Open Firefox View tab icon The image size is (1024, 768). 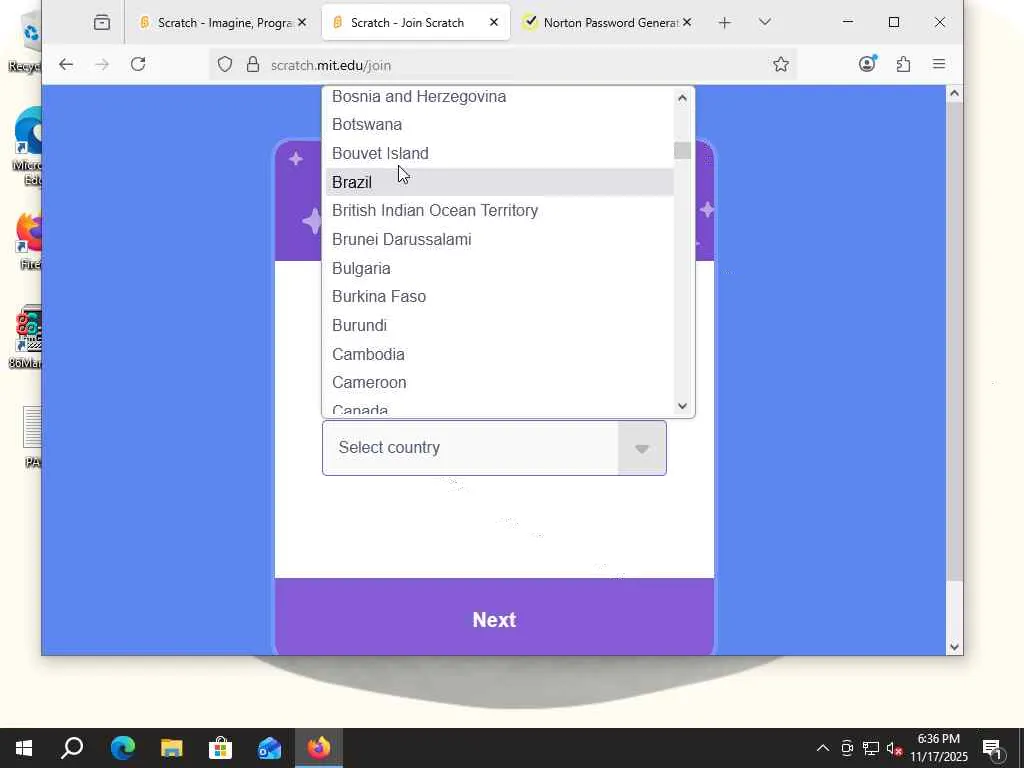click(x=102, y=23)
